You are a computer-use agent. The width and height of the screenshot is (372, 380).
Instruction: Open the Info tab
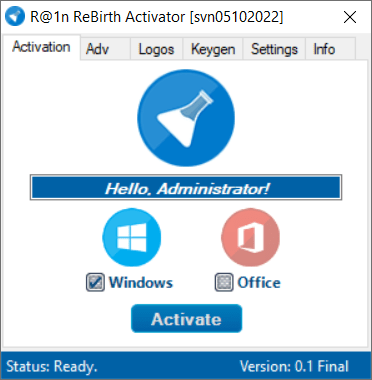click(330, 49)
